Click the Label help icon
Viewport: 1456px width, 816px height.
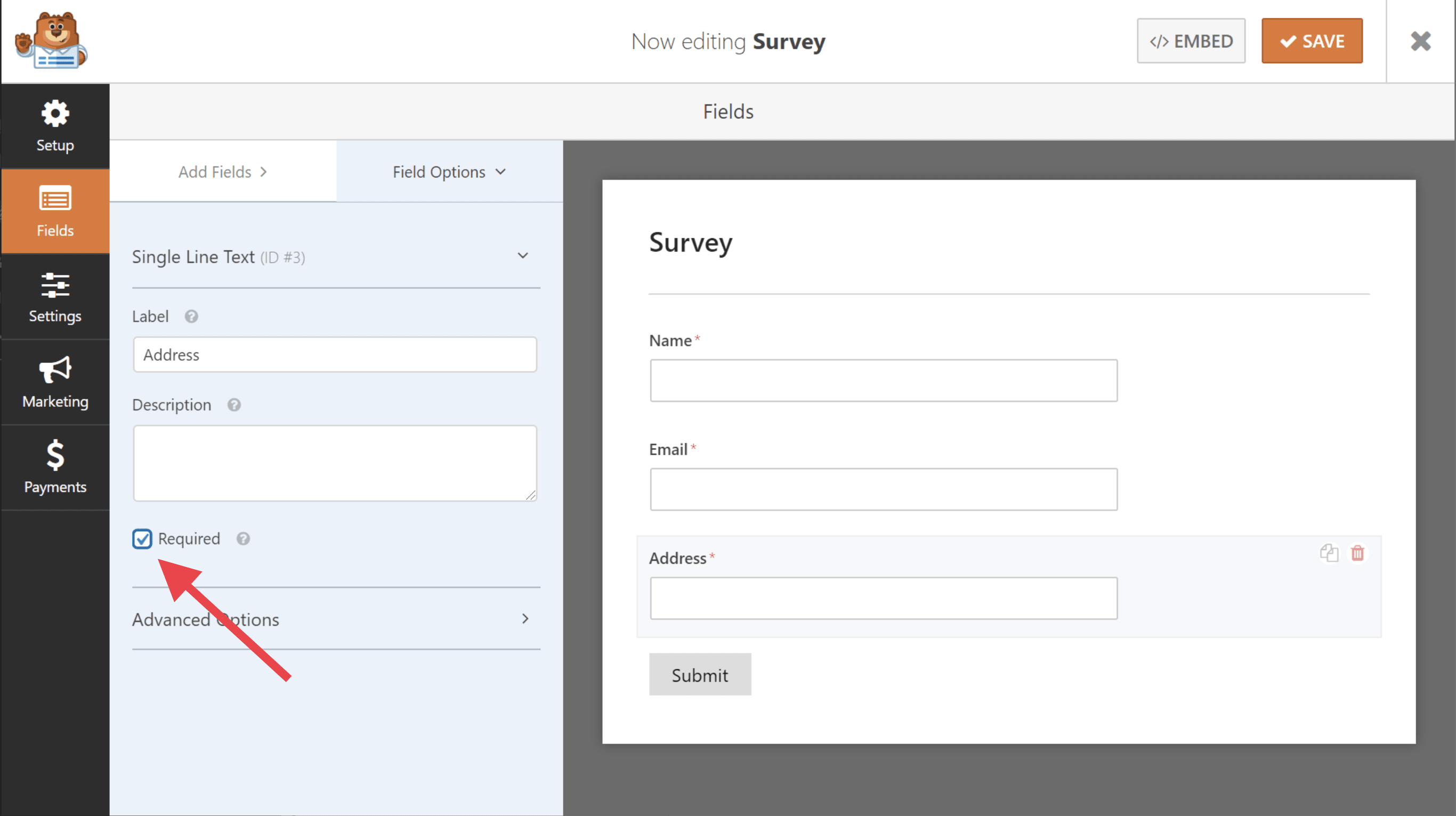191,317
